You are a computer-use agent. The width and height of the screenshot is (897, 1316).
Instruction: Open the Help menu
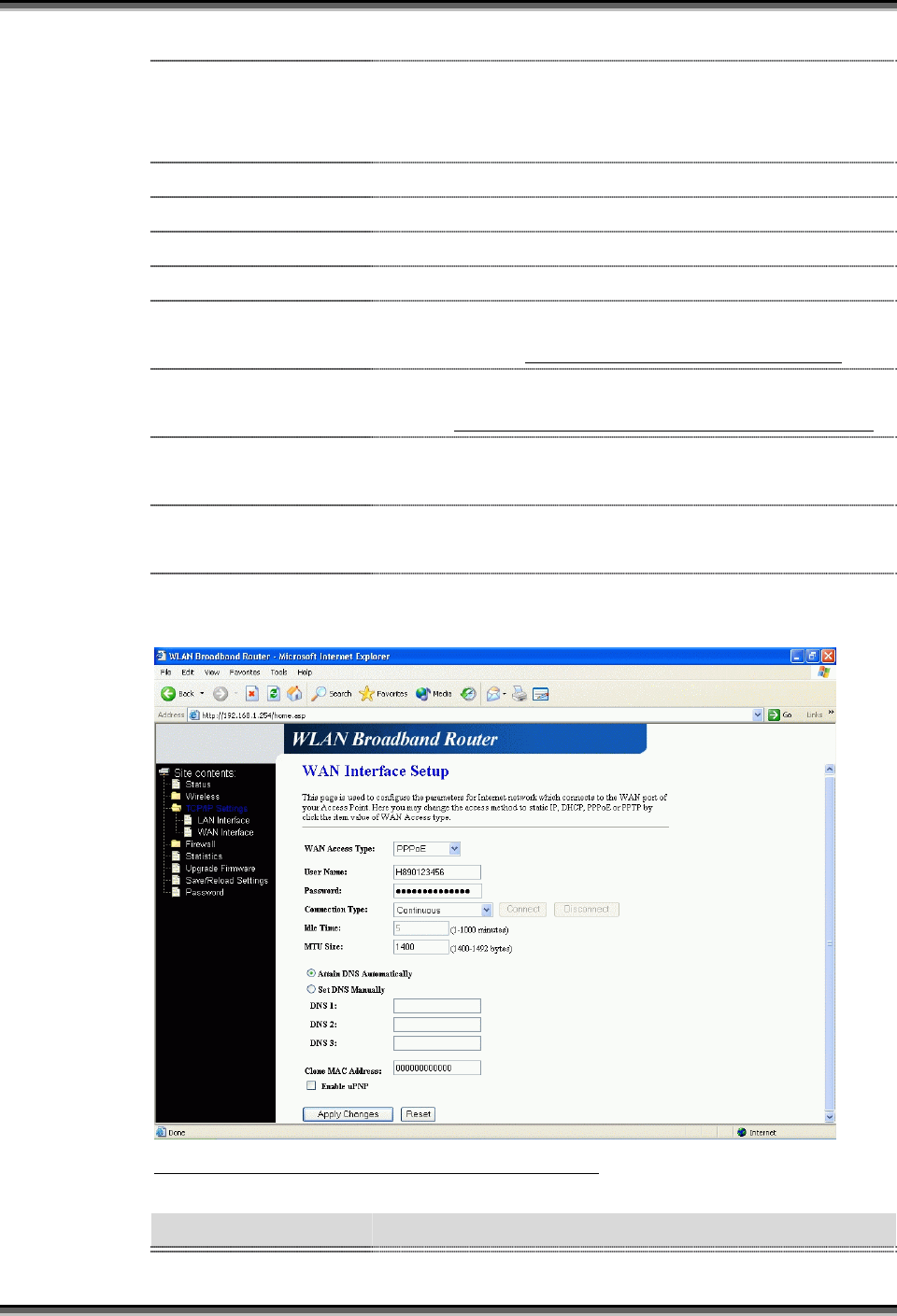[x=305, y=672]
